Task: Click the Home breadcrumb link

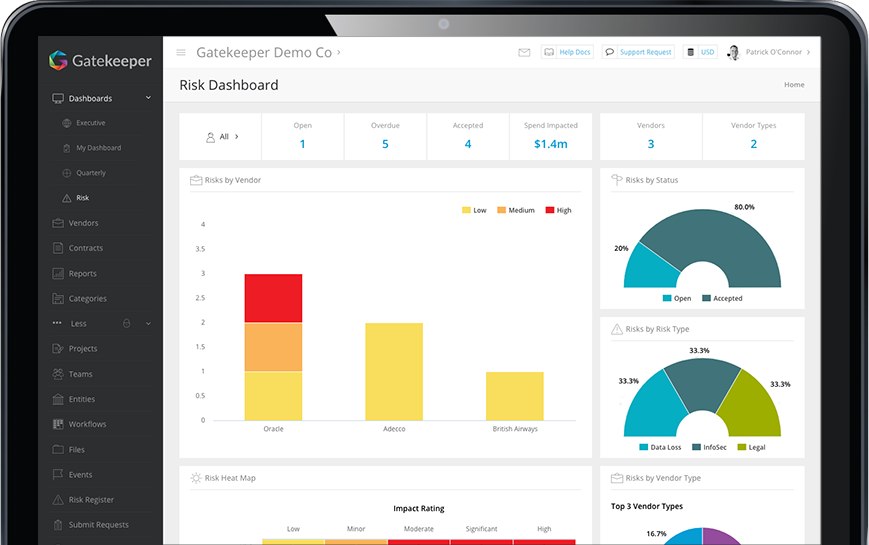Action: 794,85
